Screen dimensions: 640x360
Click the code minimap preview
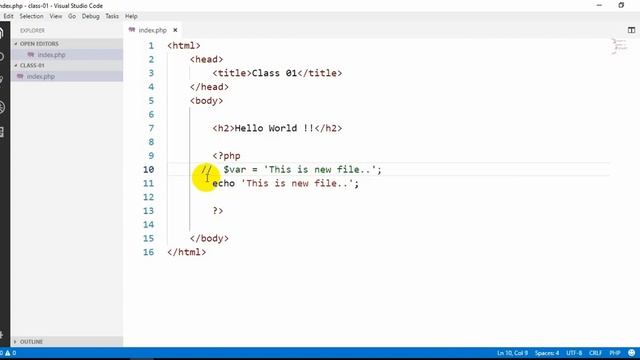(x=620, y=46)
